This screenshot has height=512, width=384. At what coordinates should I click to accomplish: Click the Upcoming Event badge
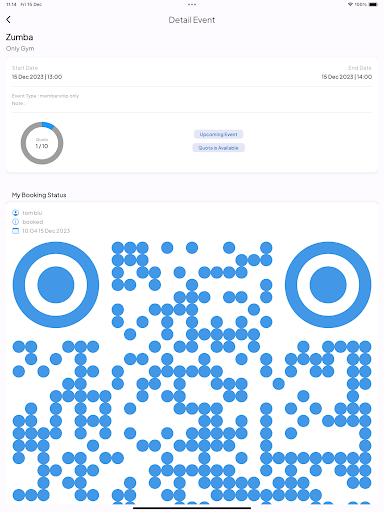tap(219, 134)
